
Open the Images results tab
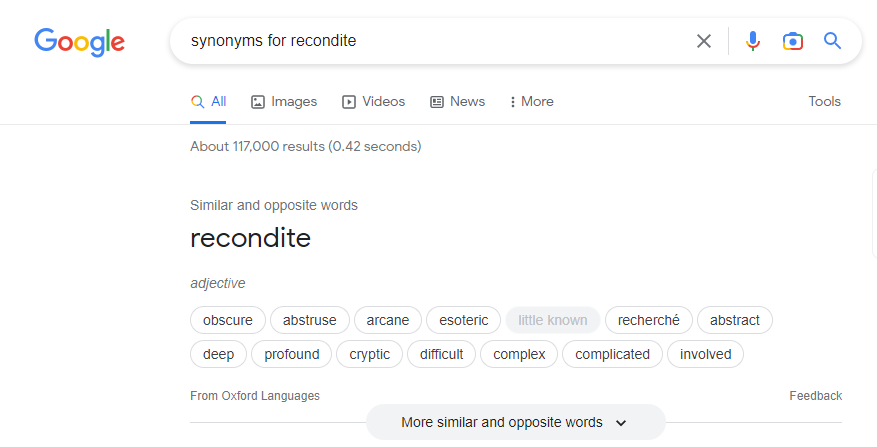pos(284,101)
